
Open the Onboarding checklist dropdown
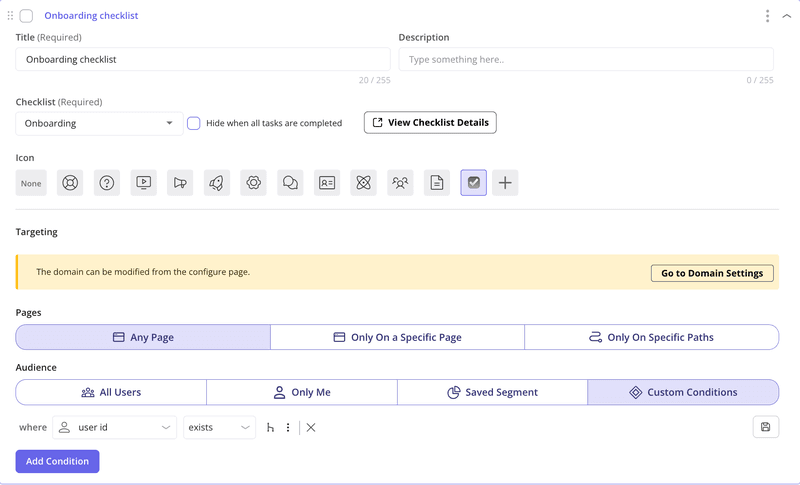pos(99,123)
